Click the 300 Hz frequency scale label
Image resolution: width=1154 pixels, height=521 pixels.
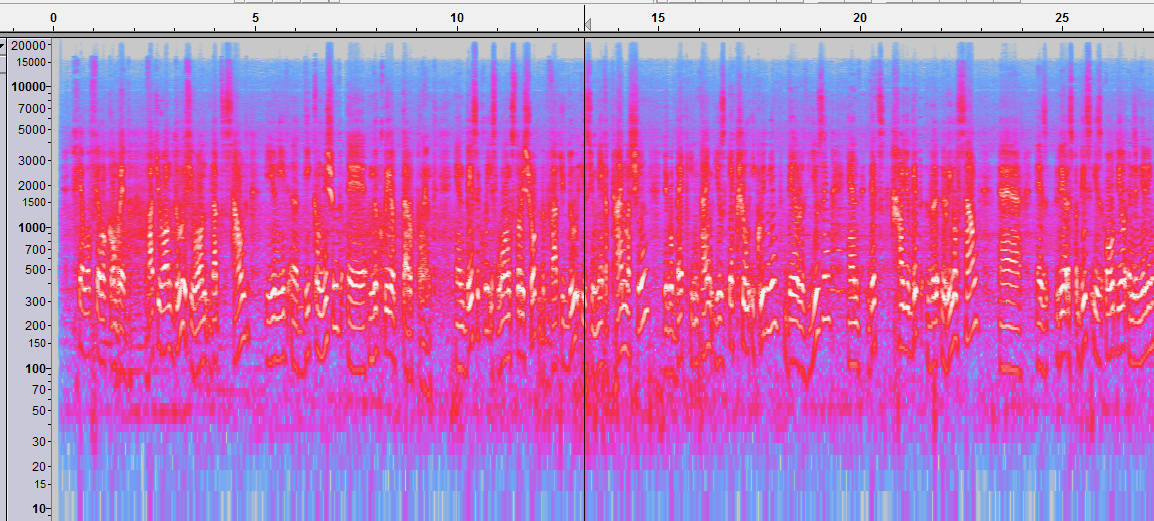click(x=36, y=301)
